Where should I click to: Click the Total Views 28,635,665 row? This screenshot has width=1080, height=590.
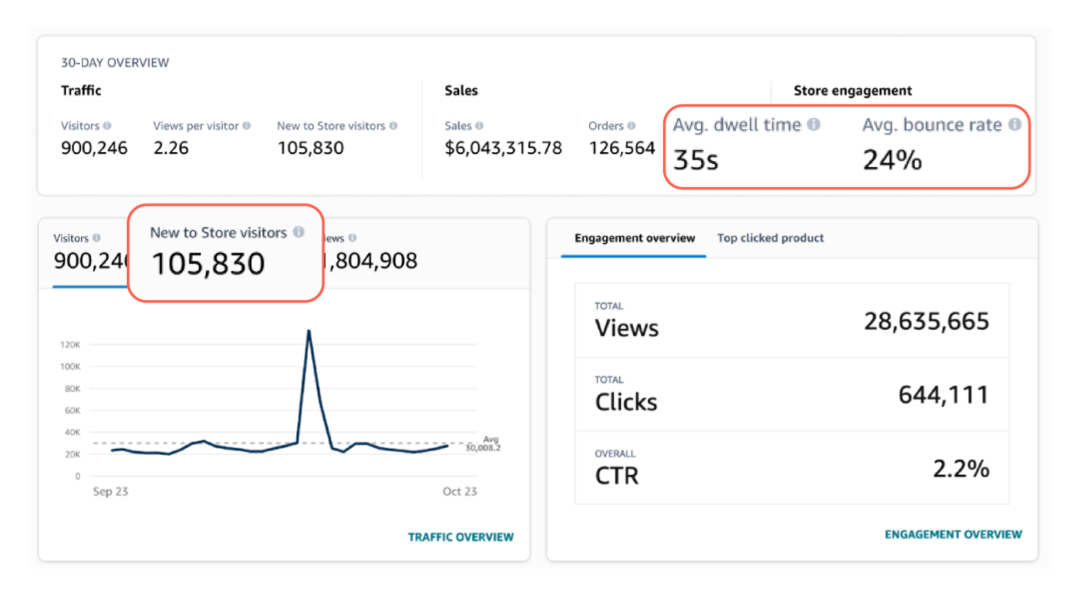(x=791, y=321)
